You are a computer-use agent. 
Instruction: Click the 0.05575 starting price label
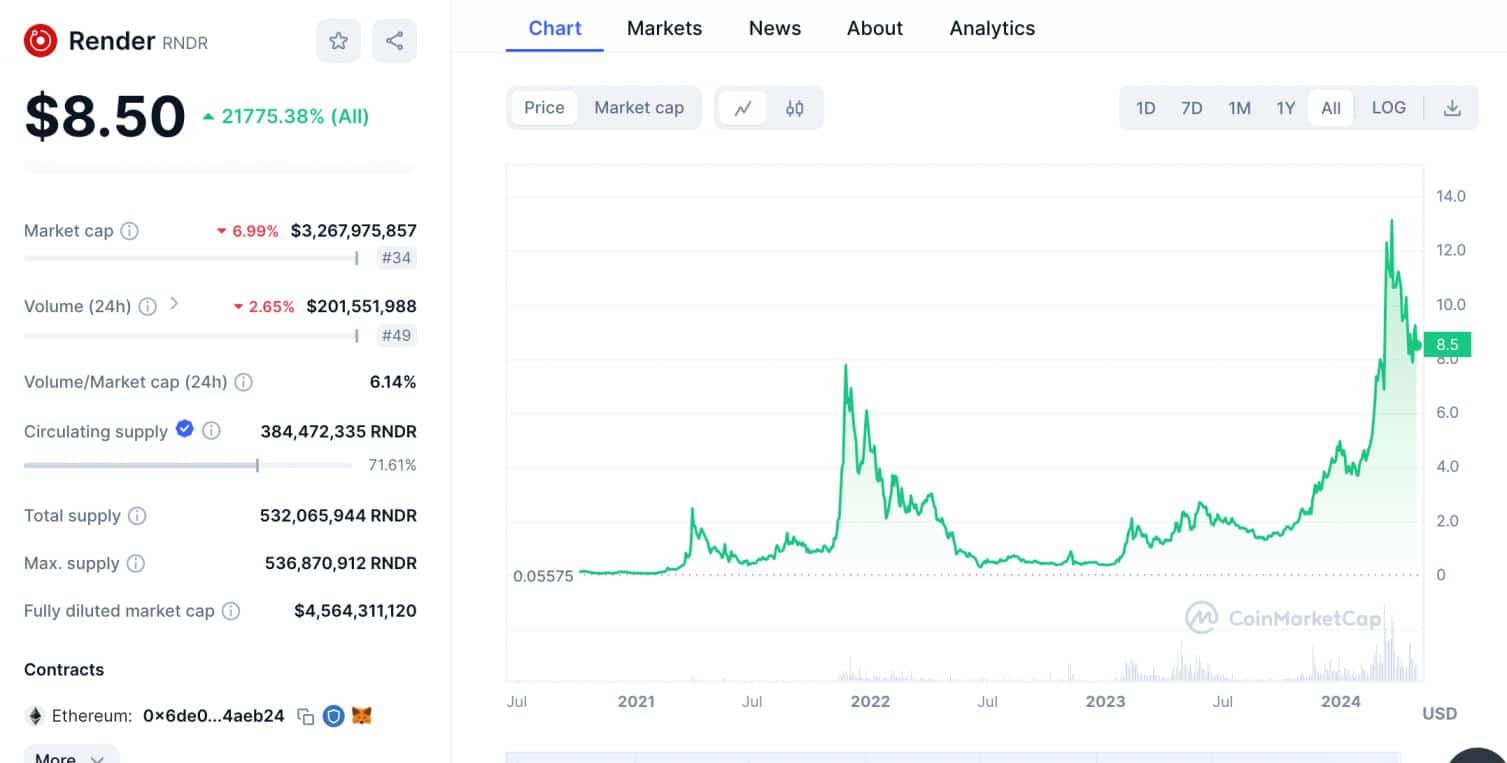(x=543, y=576)
